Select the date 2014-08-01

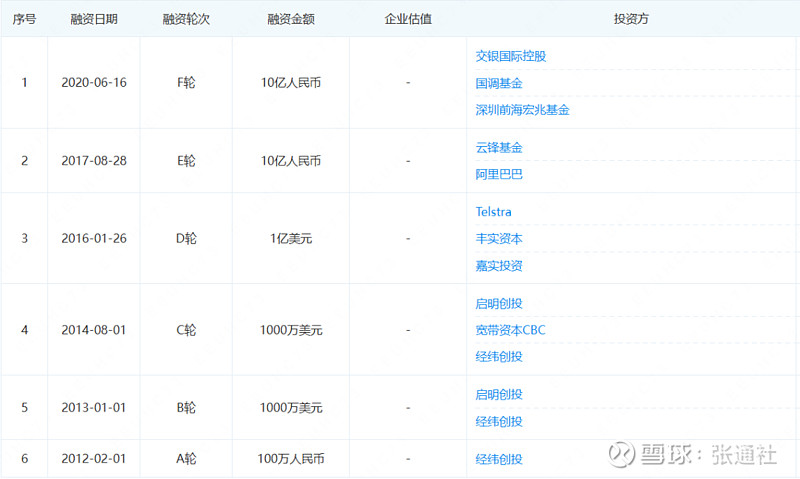point(94,330)
